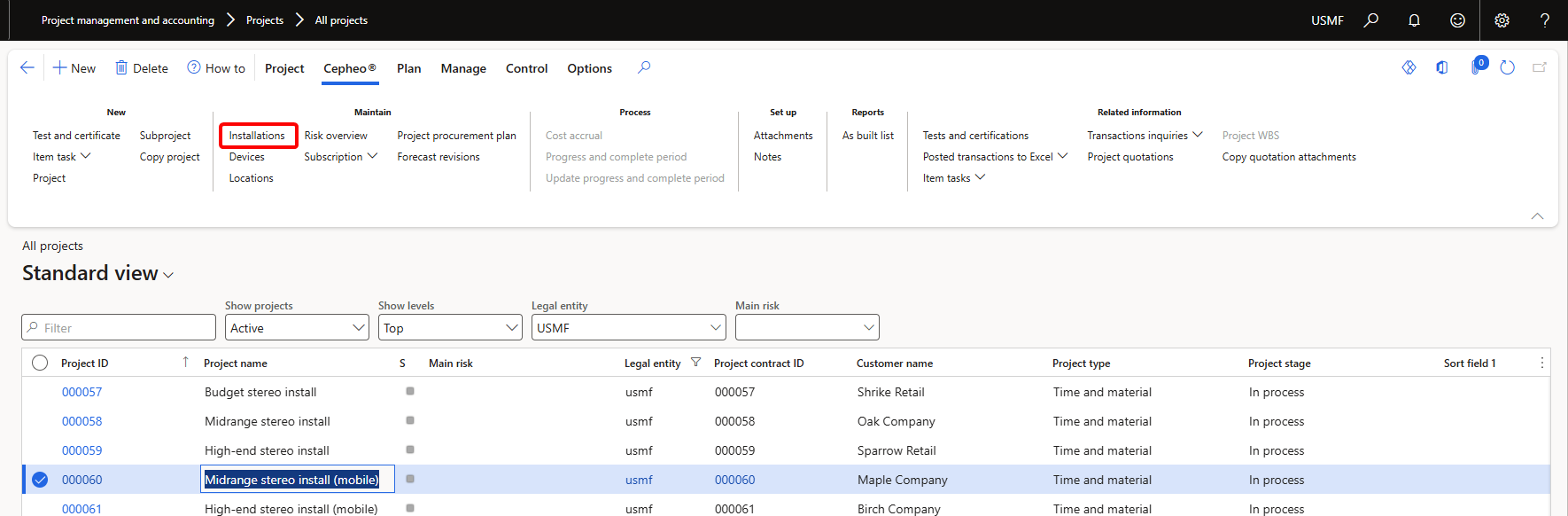Switch to the Manage tab
This screenshot has height=516, width=1568.
[463, 68]
